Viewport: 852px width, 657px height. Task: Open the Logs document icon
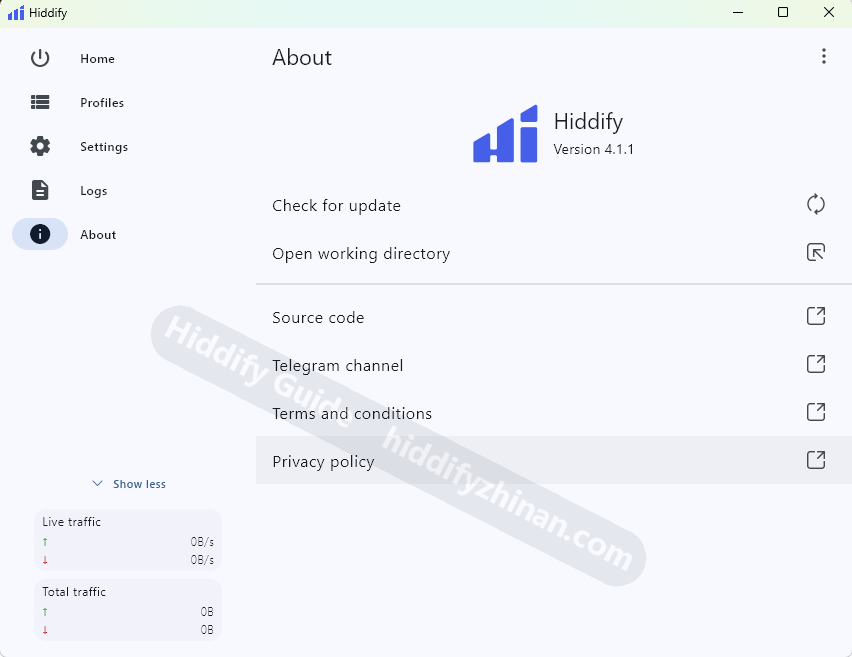pos(40,190)
